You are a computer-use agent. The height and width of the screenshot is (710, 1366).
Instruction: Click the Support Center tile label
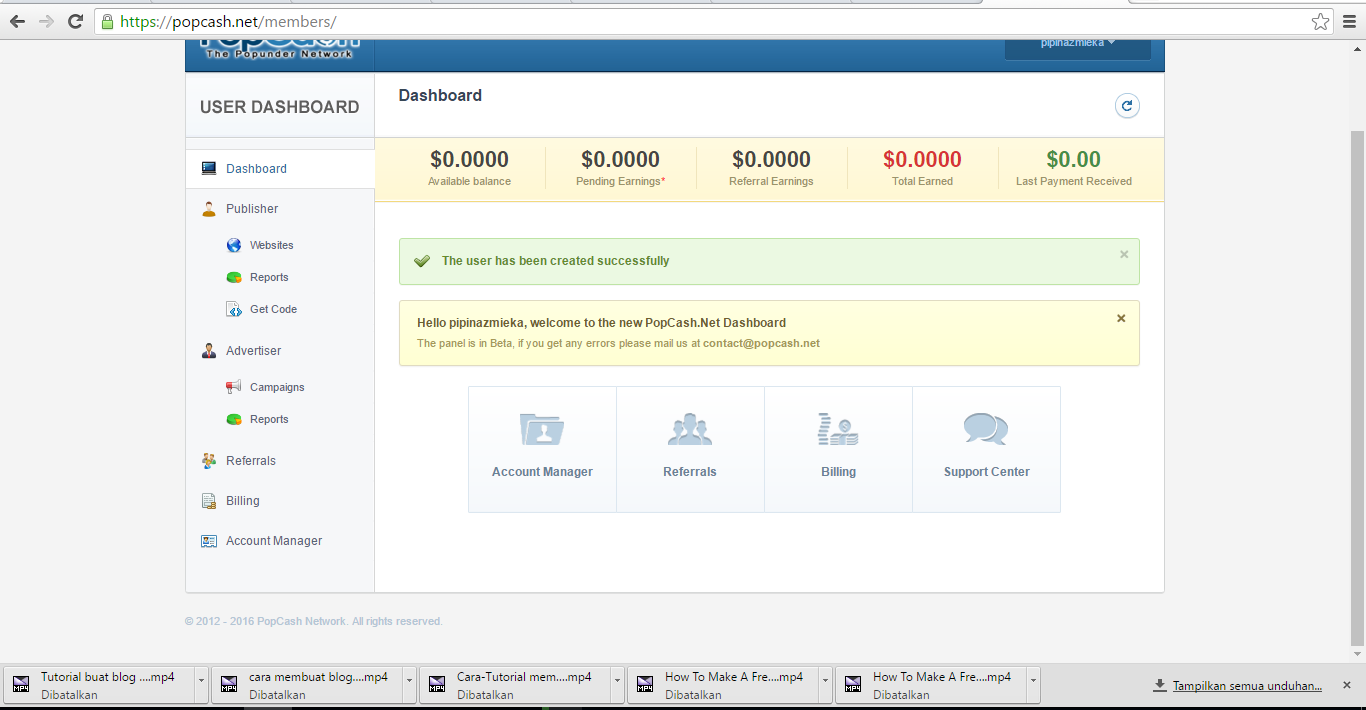986,472
